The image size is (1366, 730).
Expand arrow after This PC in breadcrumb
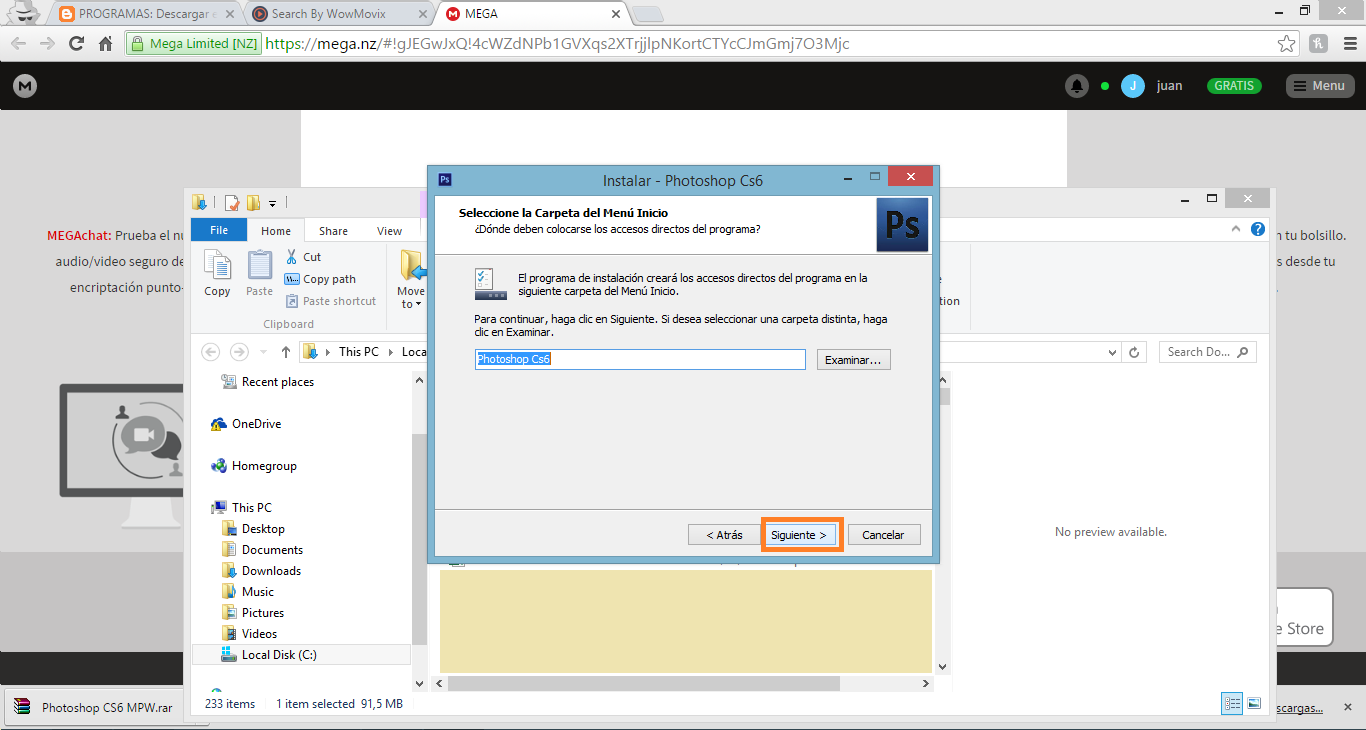pyautogui.click(x=390, y=352)
